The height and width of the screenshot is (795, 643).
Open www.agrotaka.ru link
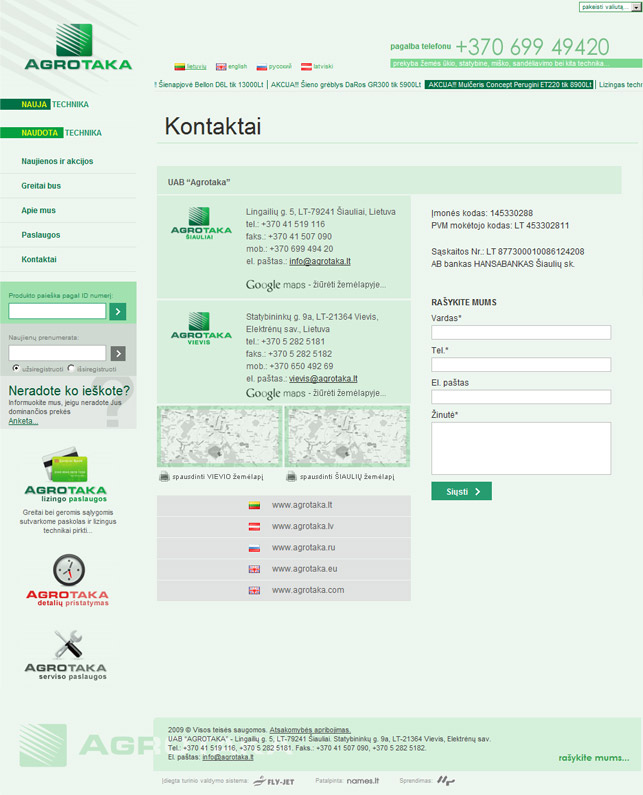pyautogui.click(x=303, y=548)
